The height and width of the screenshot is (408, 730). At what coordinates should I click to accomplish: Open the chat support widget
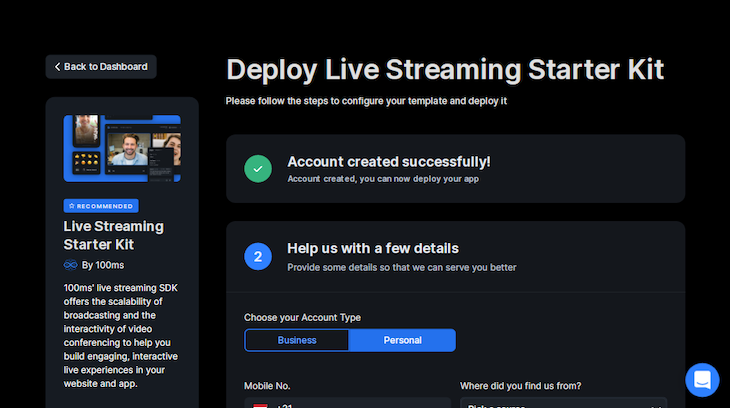[702, 380]
